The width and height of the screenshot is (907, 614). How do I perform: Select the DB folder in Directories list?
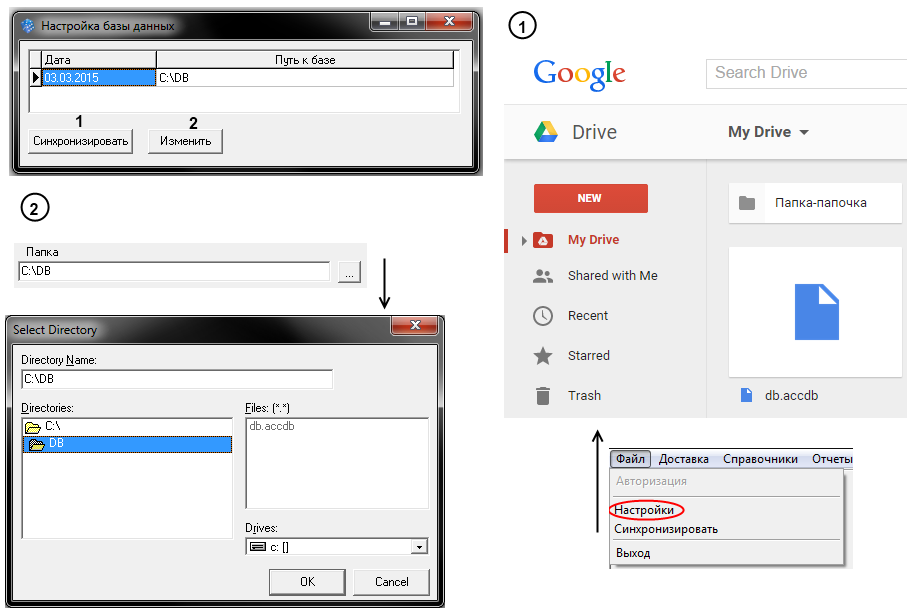point(127,444)
